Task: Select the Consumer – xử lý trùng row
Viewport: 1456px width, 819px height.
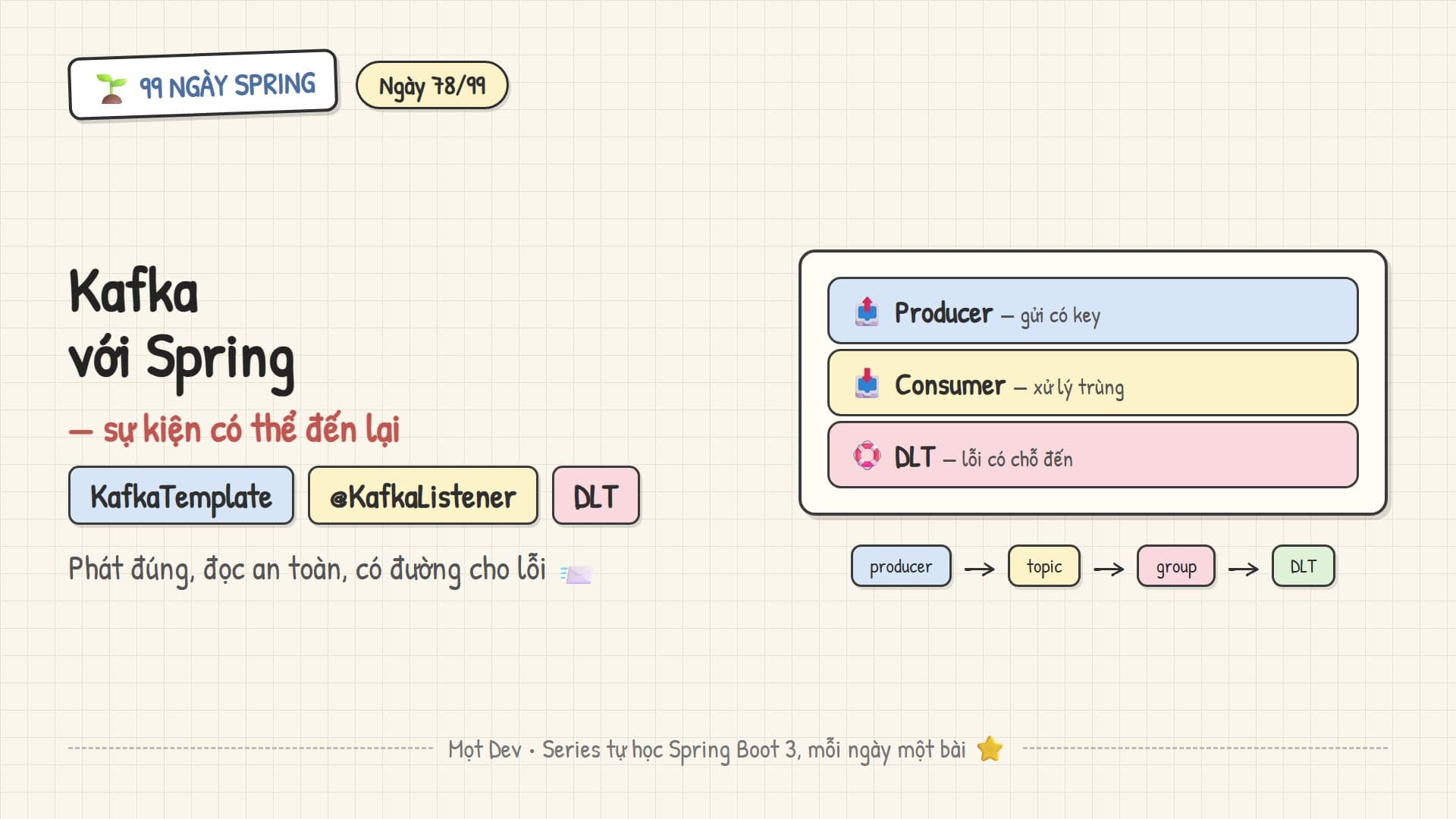Action: pos(1093,383)
